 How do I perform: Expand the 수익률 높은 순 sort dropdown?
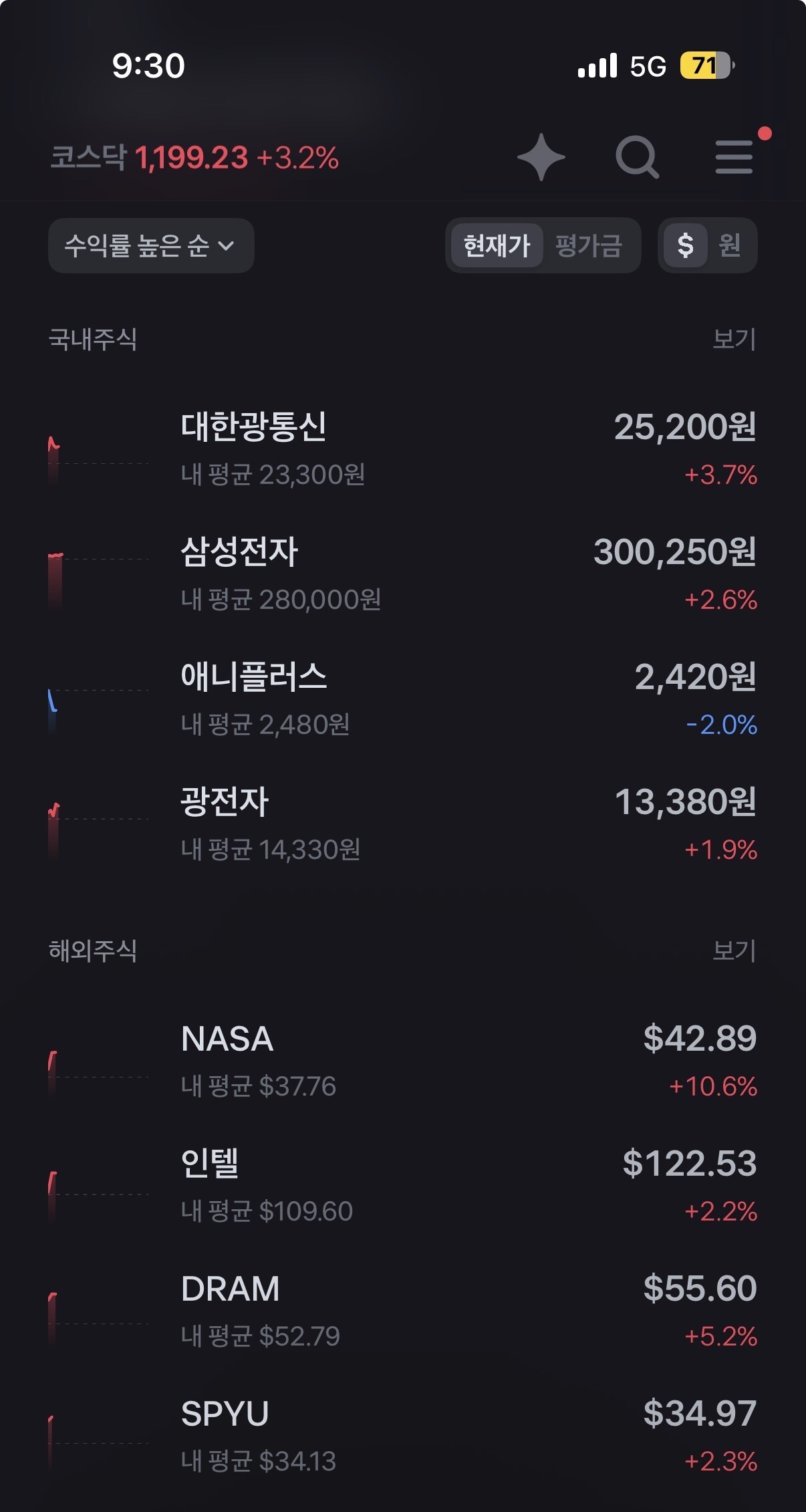tap(151, 245)
